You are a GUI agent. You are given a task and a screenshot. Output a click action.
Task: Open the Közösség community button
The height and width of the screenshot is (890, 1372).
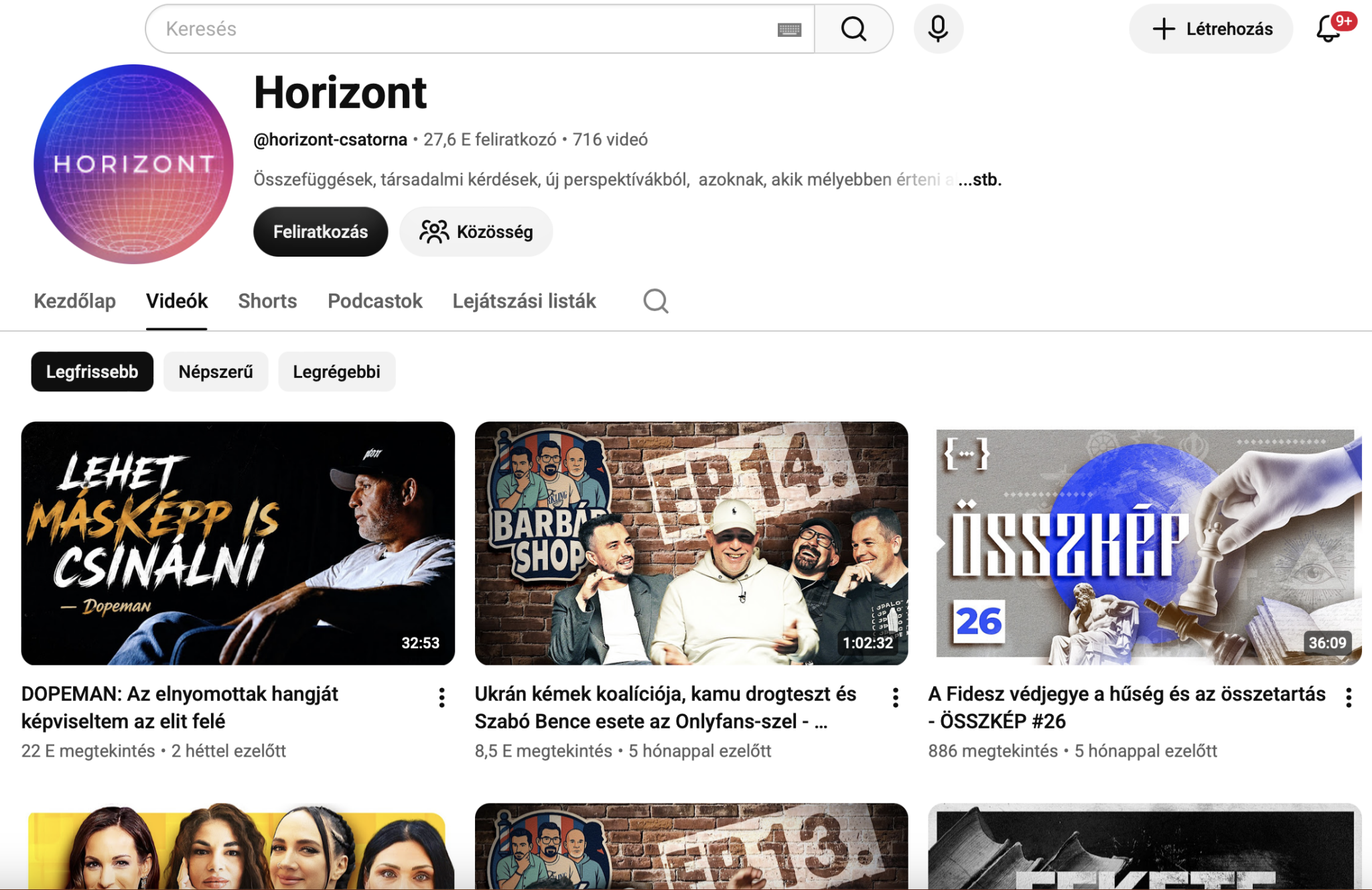476,232
